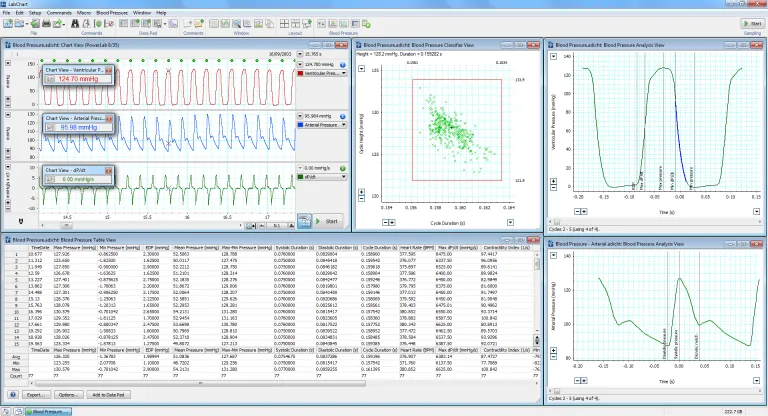Open the Zoom View magnifier icon
The width and height of the screenshot is (768, 416).
[237, 24]
